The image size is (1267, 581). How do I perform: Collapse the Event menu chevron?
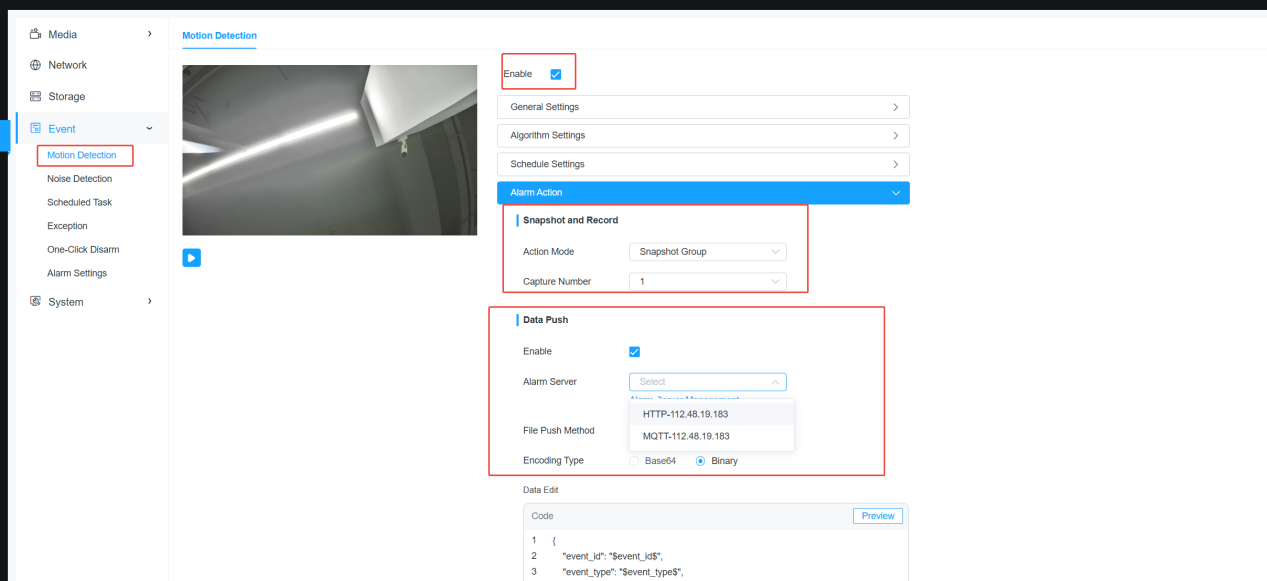coord(150,128)
